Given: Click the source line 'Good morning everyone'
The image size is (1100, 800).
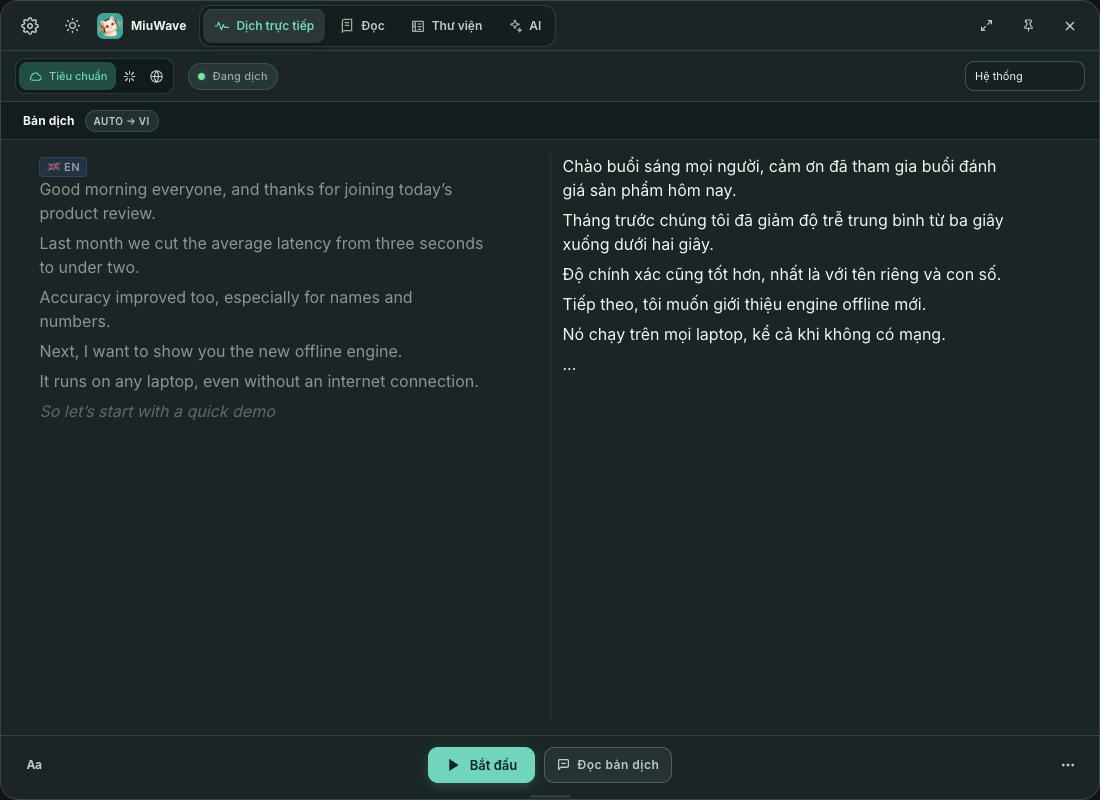Looking at the screenshot, I should 246,201.
